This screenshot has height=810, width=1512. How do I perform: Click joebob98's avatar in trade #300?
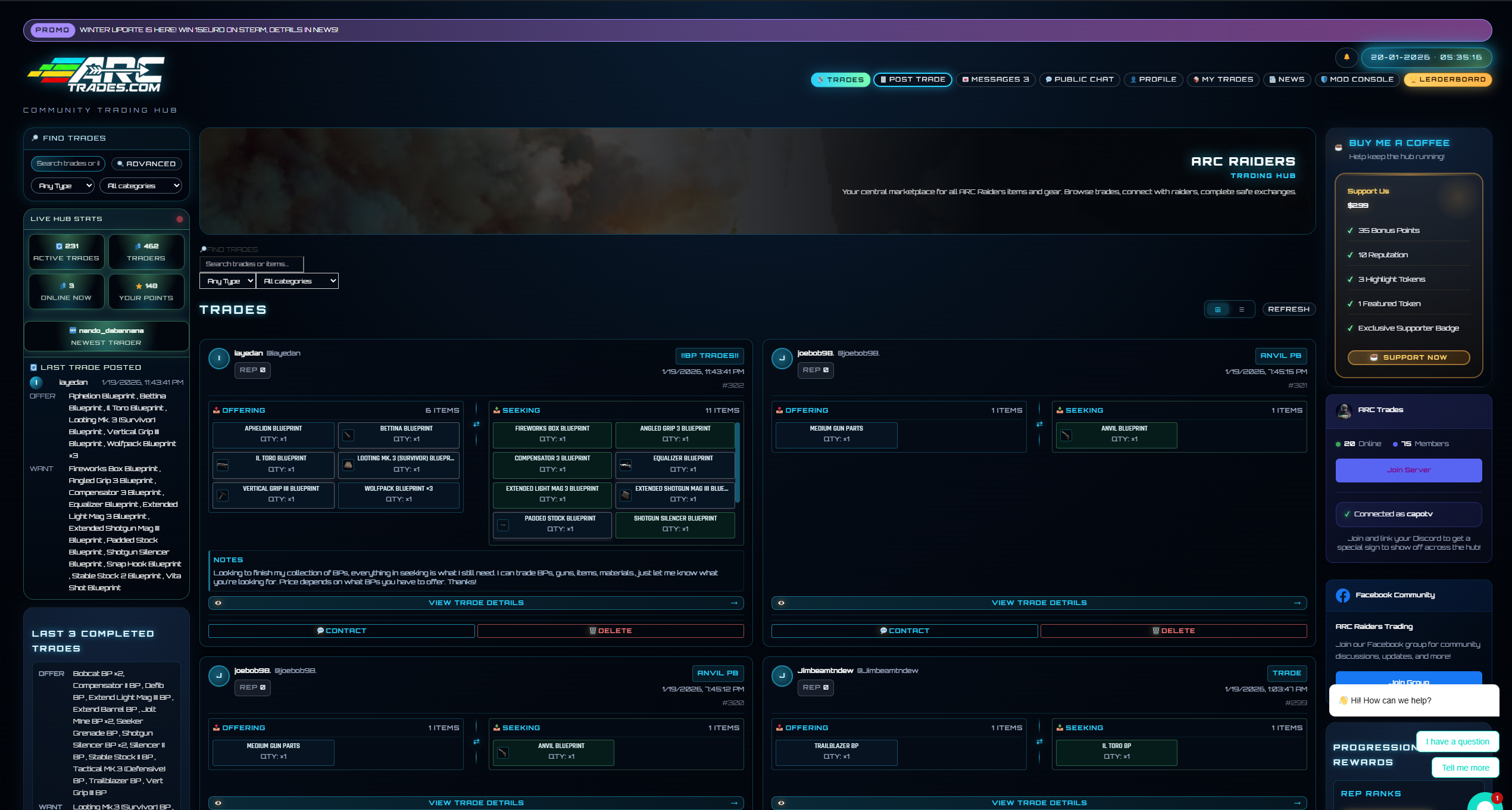[x=218, y=676]
